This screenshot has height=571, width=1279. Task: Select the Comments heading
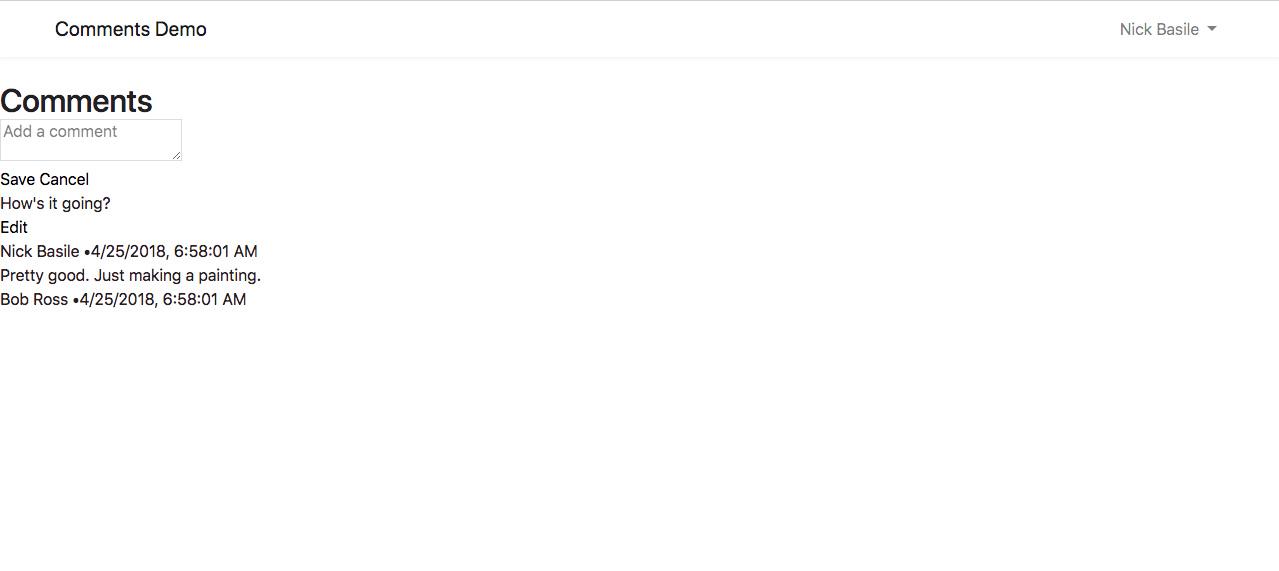76,101
